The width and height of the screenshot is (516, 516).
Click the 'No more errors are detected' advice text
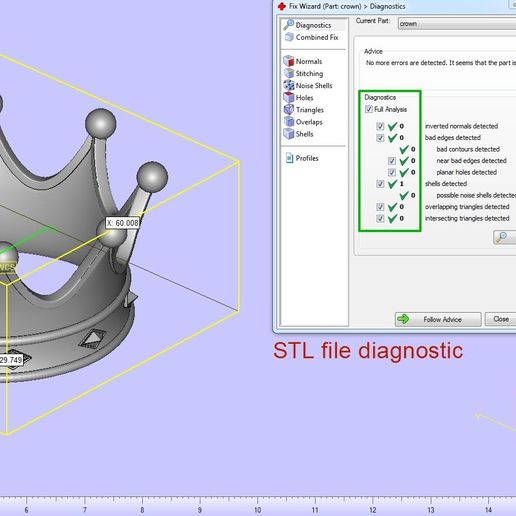(441, 63)
